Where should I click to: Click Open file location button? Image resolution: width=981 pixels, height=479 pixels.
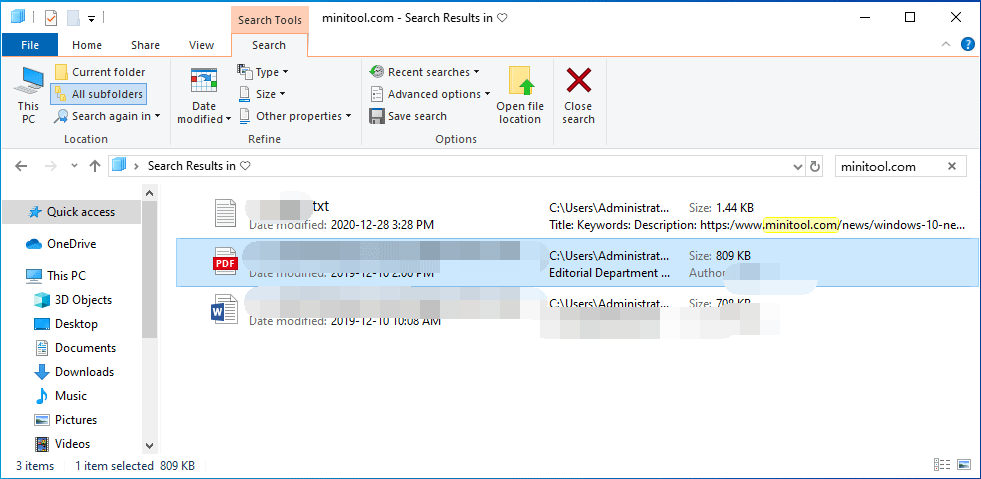520,95
